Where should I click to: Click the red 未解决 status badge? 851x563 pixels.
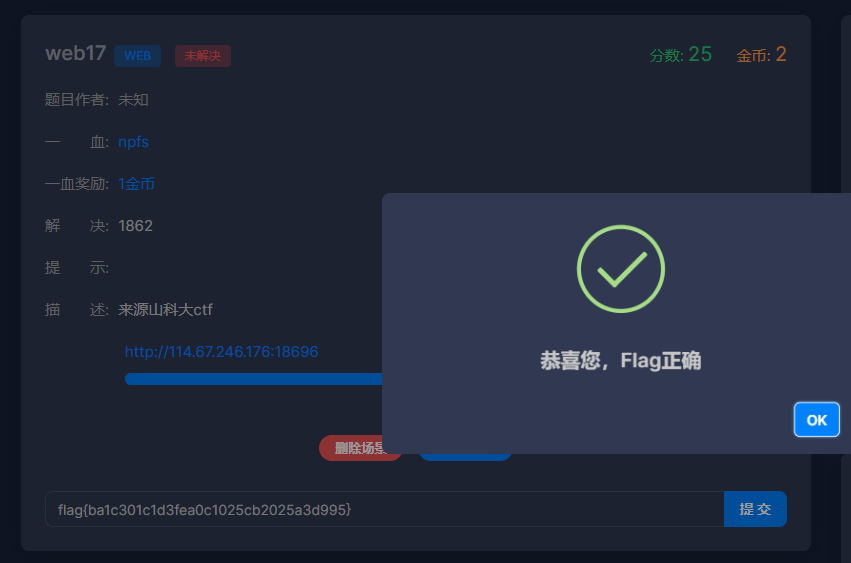click(202, 56)
